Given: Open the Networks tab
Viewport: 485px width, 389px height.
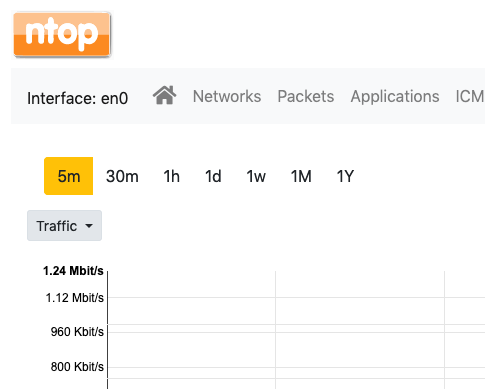Looking at the screenshot, I should [x=227, y=96].
